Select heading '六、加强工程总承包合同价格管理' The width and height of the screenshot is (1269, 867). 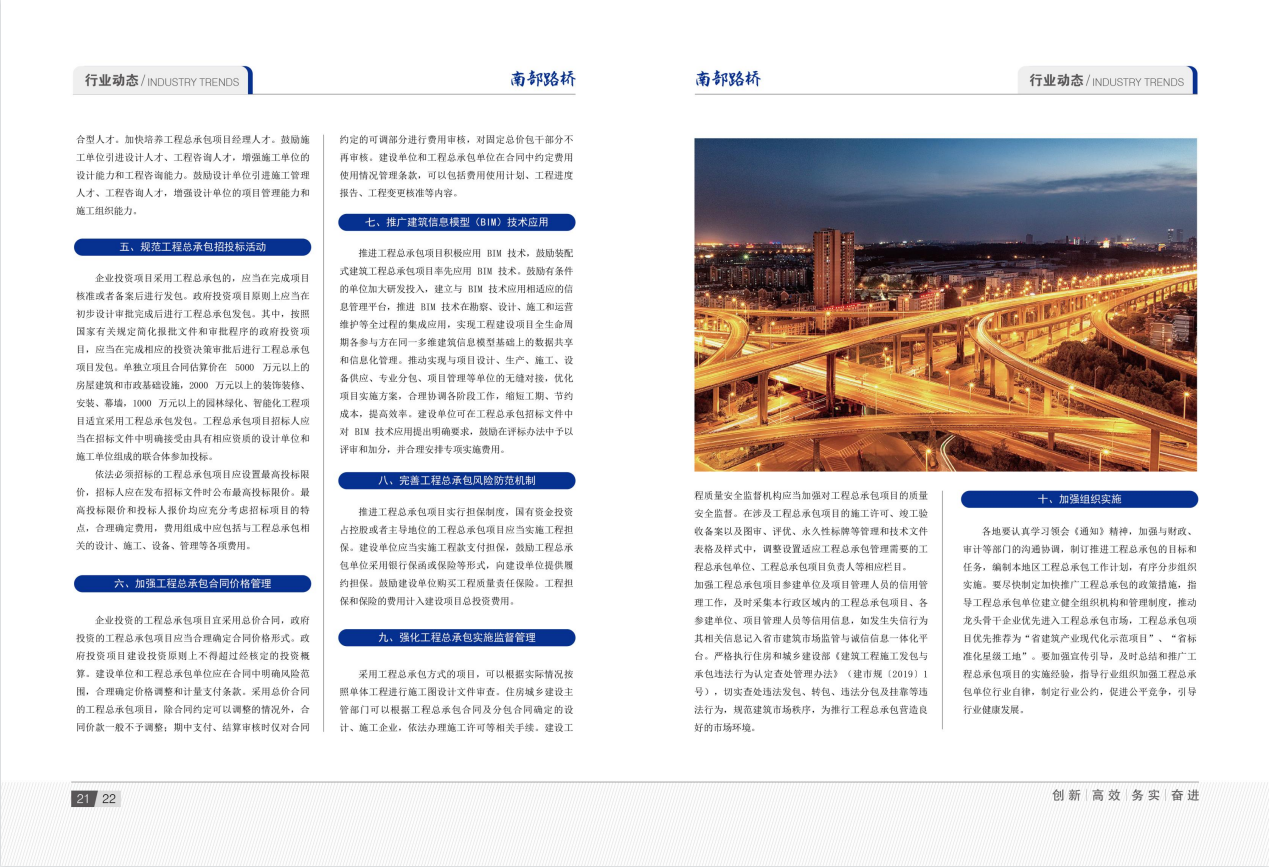click(x=192, y=583)
